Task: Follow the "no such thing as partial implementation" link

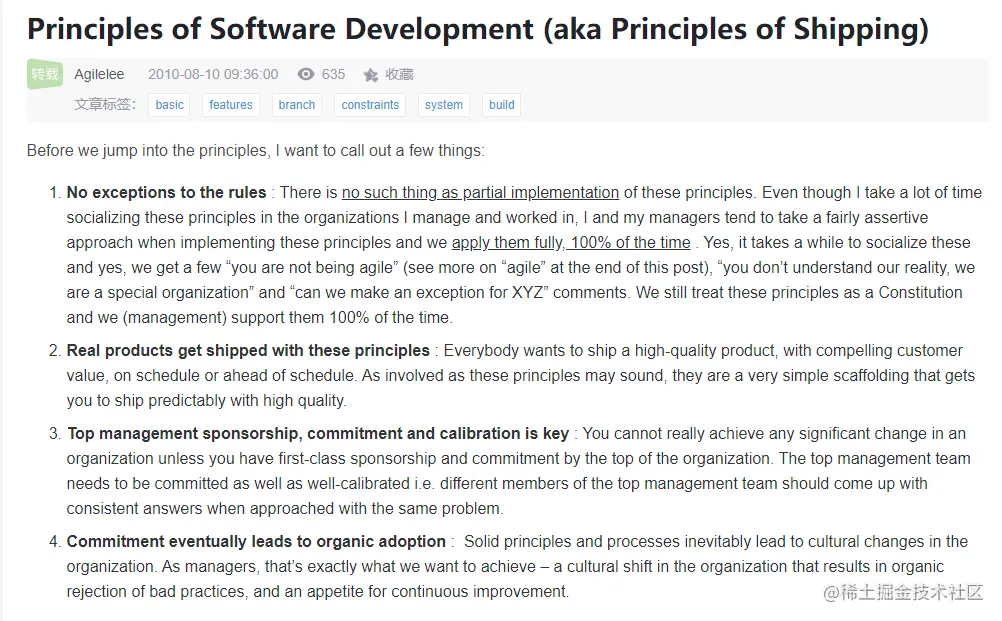Action: (480, 192)
